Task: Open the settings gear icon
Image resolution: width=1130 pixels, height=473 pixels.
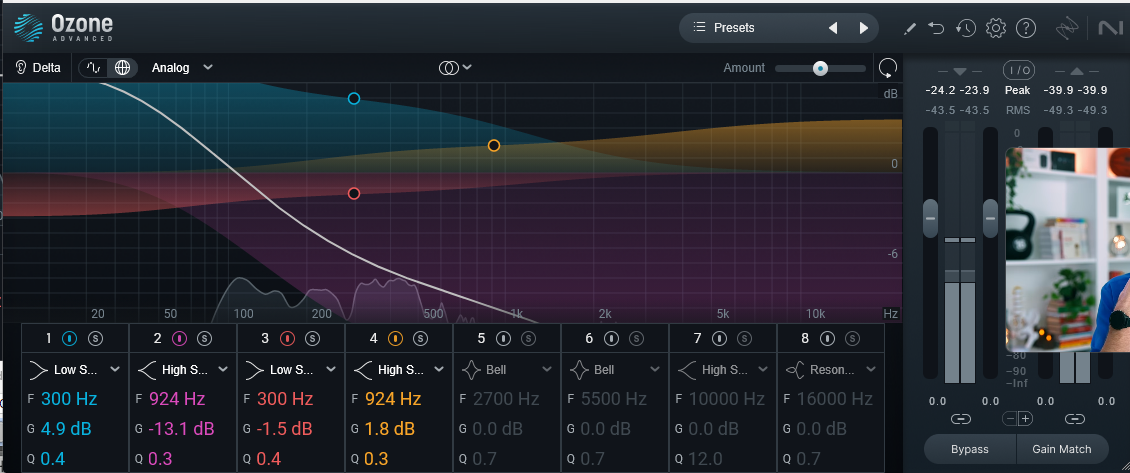Action: pos(996,28)
